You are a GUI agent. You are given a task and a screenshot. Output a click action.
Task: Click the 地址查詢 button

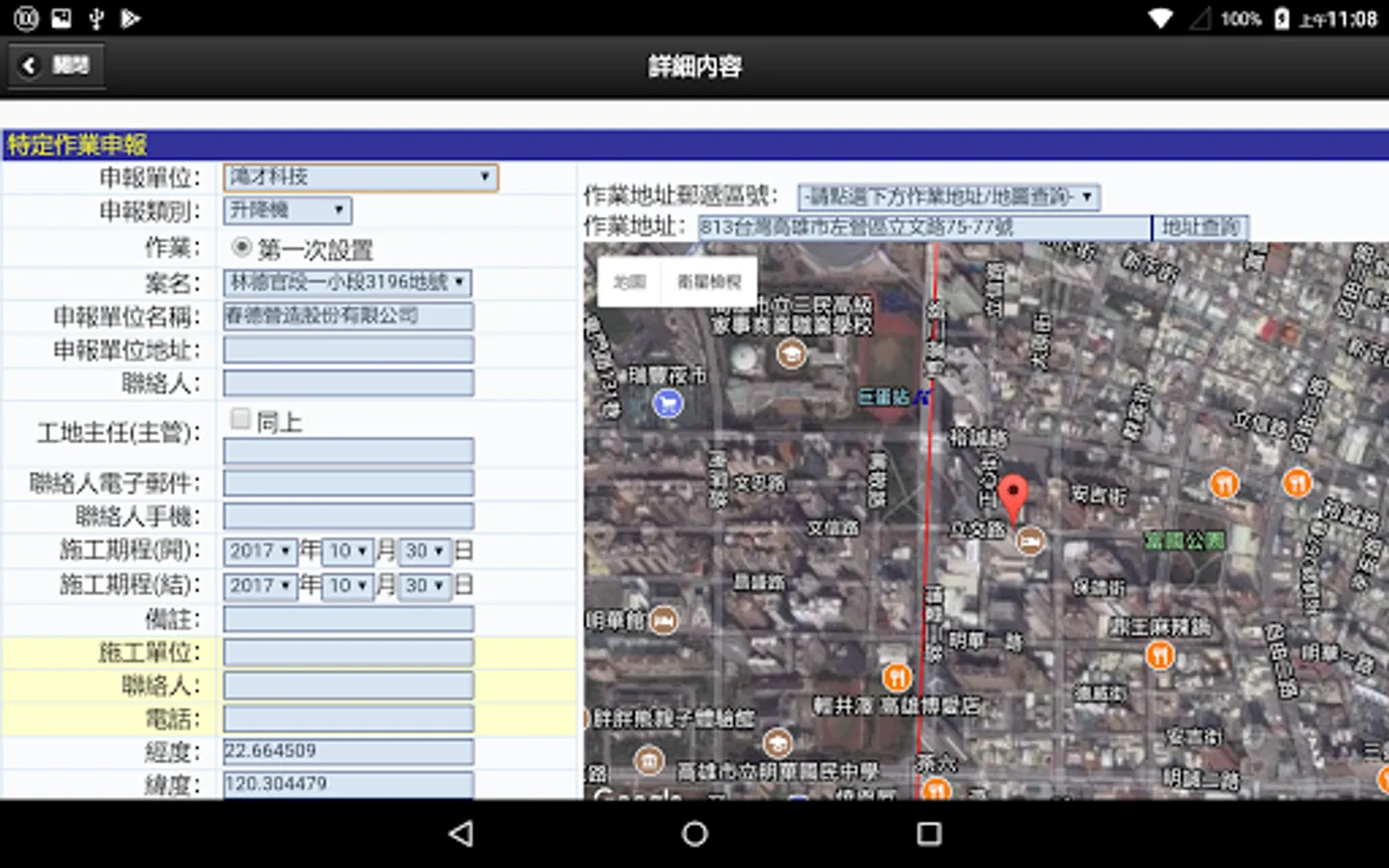pyautogui.click(x=1200, y=228)
